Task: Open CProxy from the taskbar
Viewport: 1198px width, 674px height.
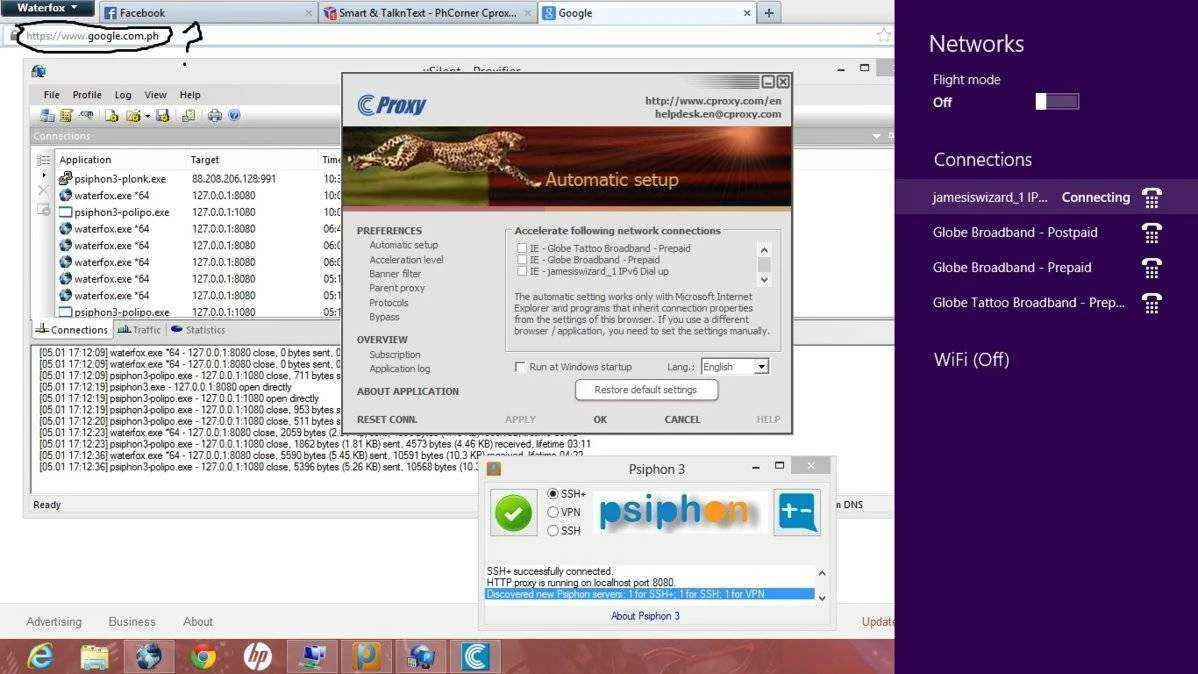Action: (474, 656)
